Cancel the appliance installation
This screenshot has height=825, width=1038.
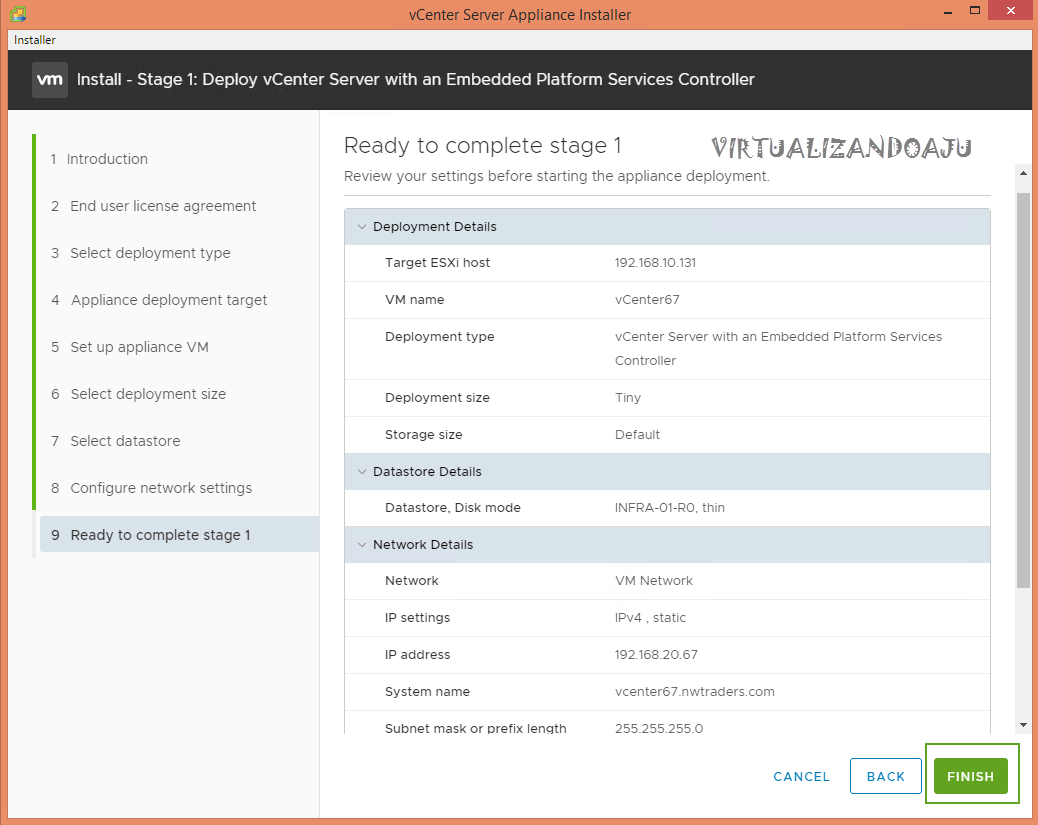[801, 776]
